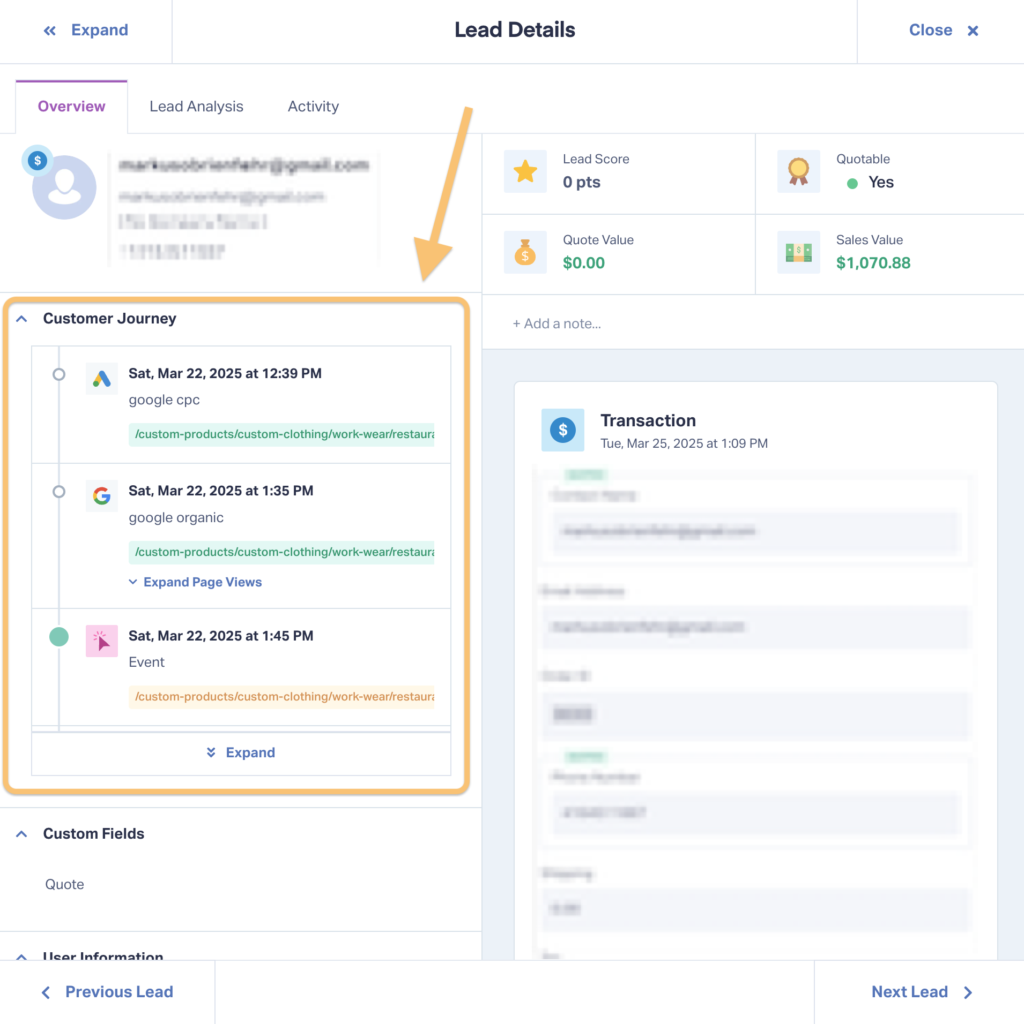Click the Google Ads icon in the journey
Viewport: 1024px width, 1024px height.
pyautogui.click(x=101, y=379)
